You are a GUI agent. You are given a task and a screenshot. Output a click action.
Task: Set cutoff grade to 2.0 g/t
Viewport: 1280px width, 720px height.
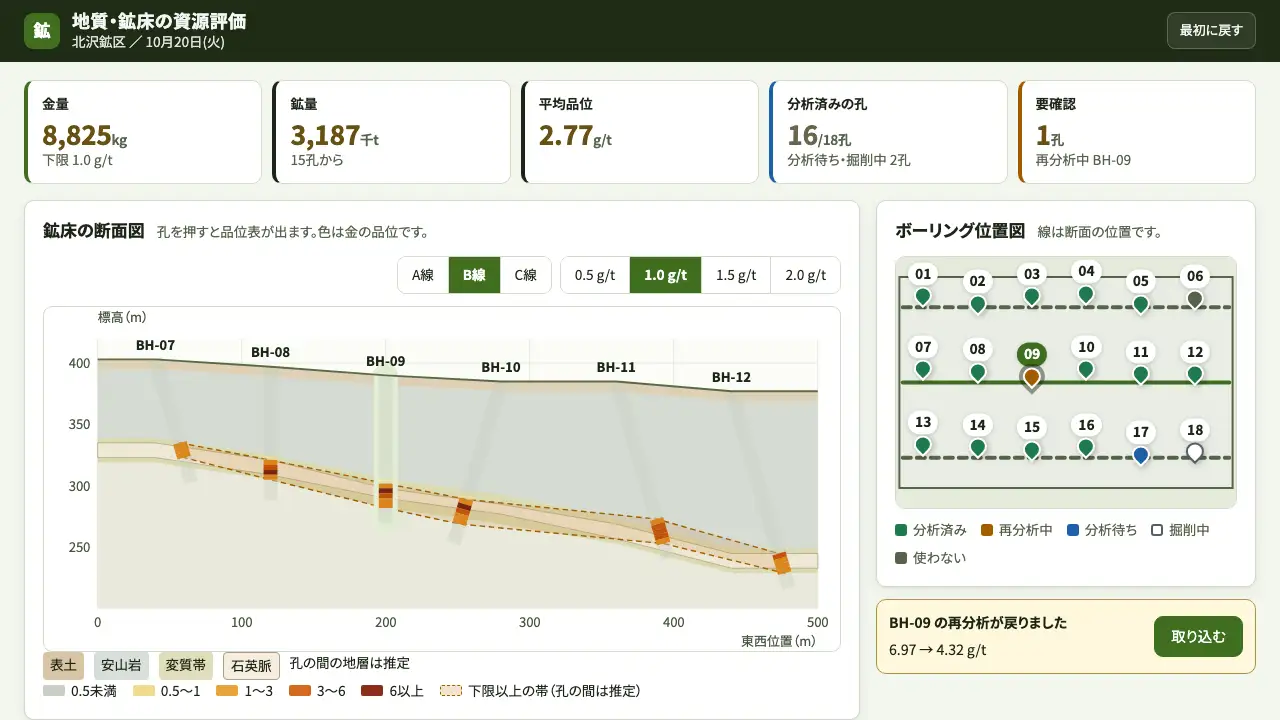point(805,275)
